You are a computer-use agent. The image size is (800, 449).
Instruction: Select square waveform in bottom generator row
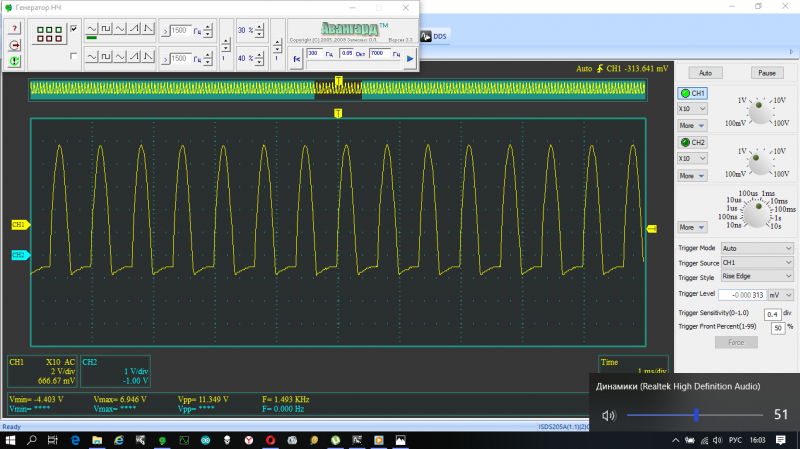click(107, 58)
